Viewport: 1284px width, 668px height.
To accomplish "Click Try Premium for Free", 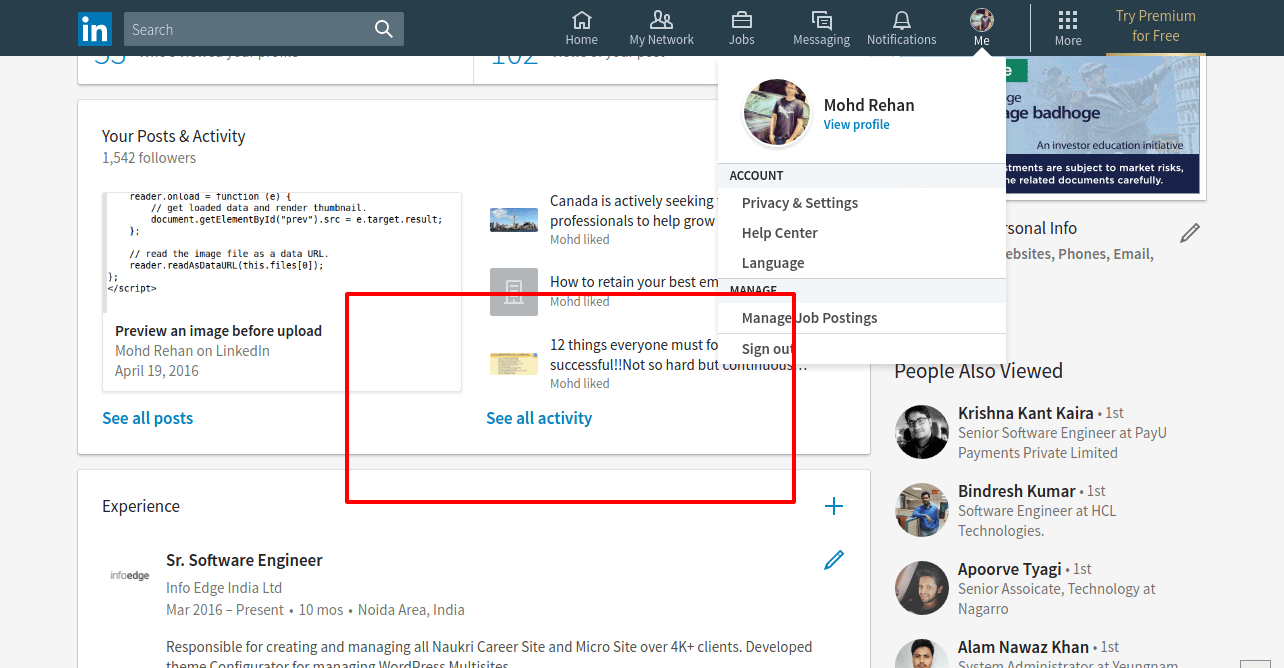I will 1155,26.
